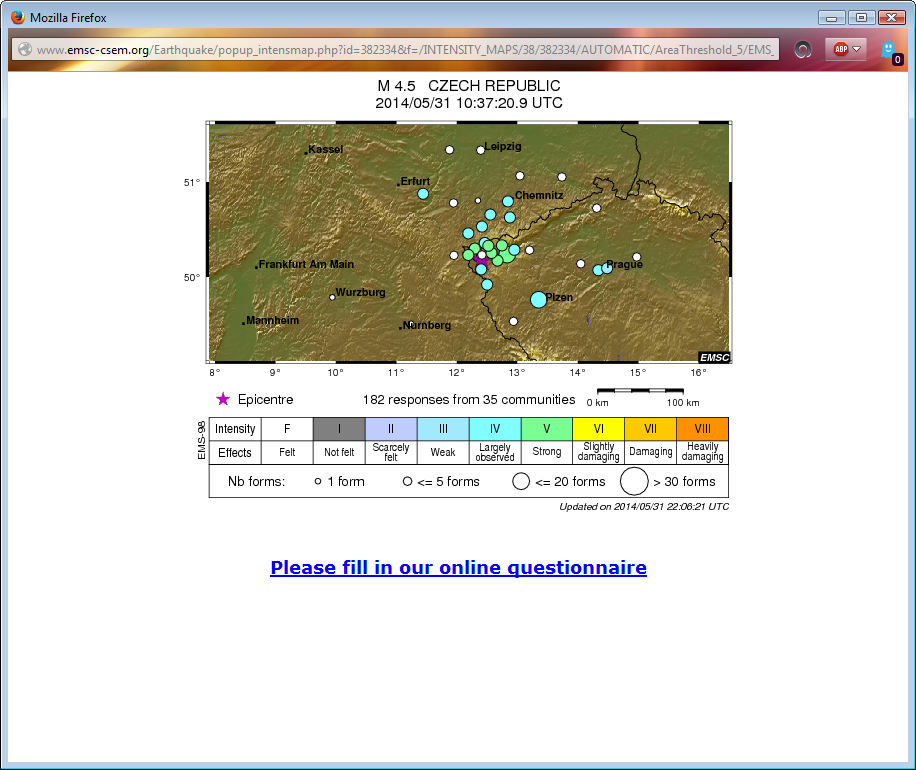Click the globe site identity icon
Viewport: 916px width, 770px height.
click(x=24, y=49)
